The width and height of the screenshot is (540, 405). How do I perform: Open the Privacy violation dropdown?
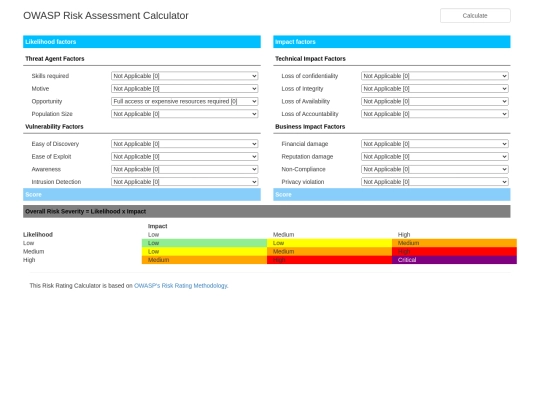click(435, 181)
